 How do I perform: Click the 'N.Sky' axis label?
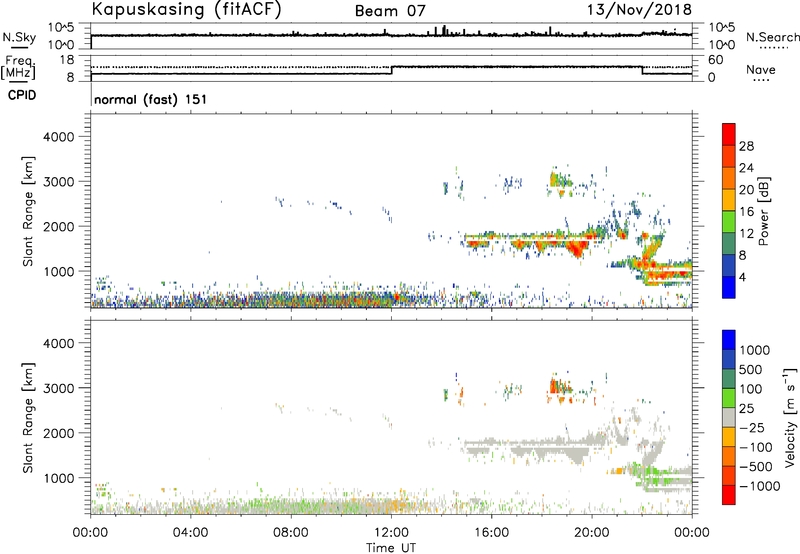pos(19,37)
